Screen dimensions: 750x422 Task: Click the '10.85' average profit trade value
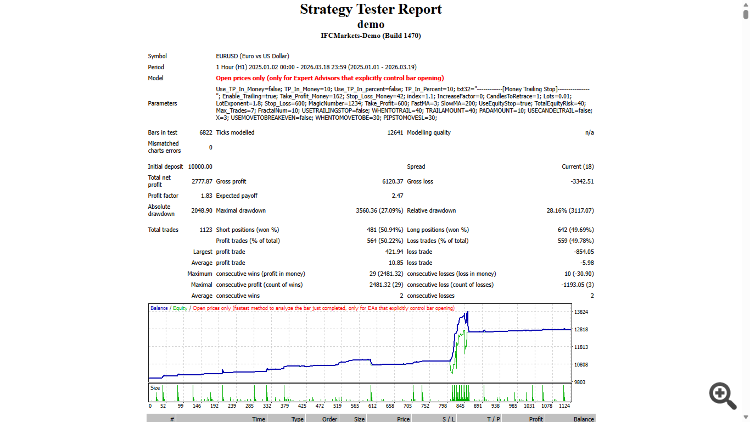(x=396, y=263)
